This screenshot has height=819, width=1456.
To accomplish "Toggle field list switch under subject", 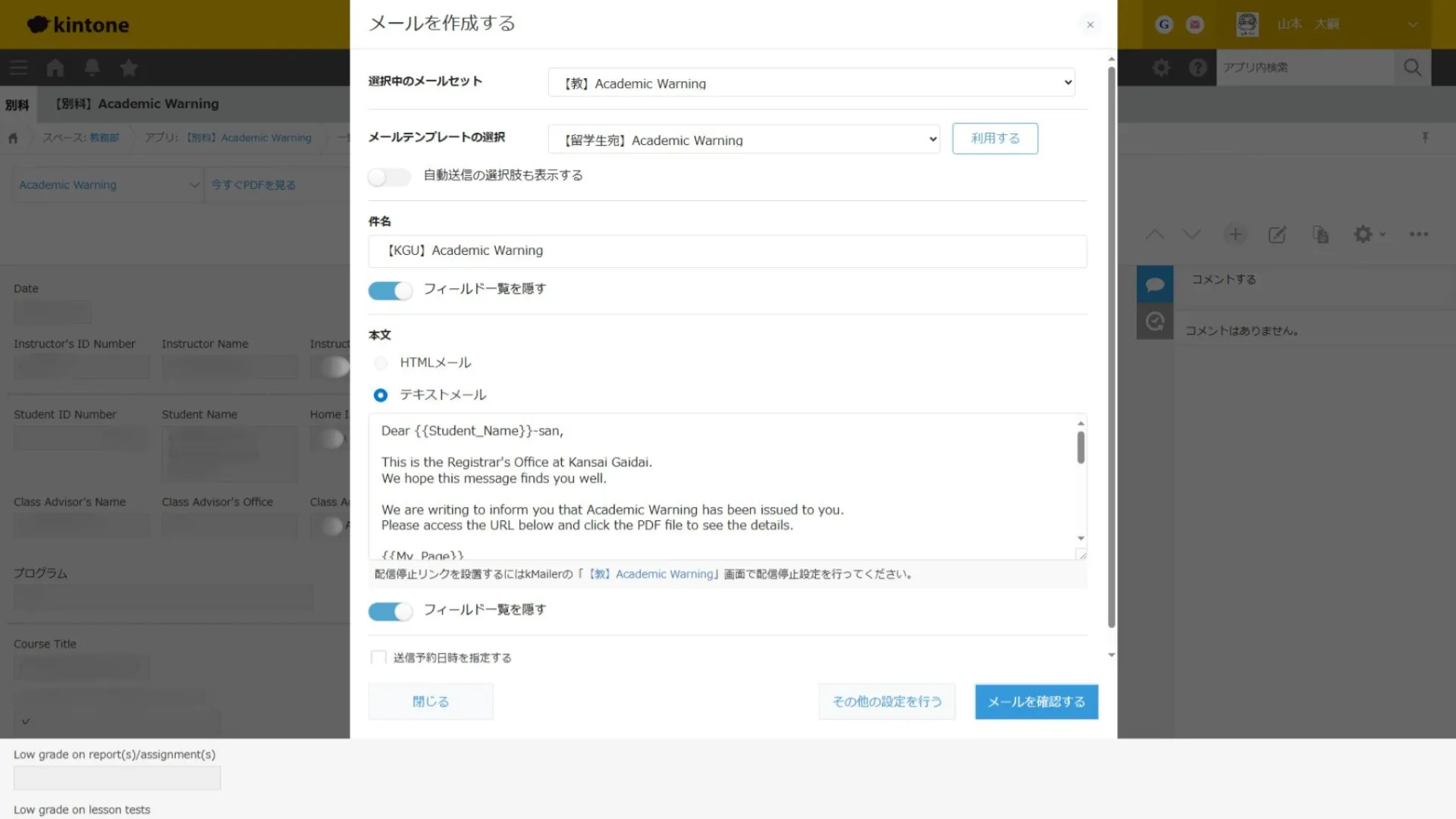I will point(390,290).
